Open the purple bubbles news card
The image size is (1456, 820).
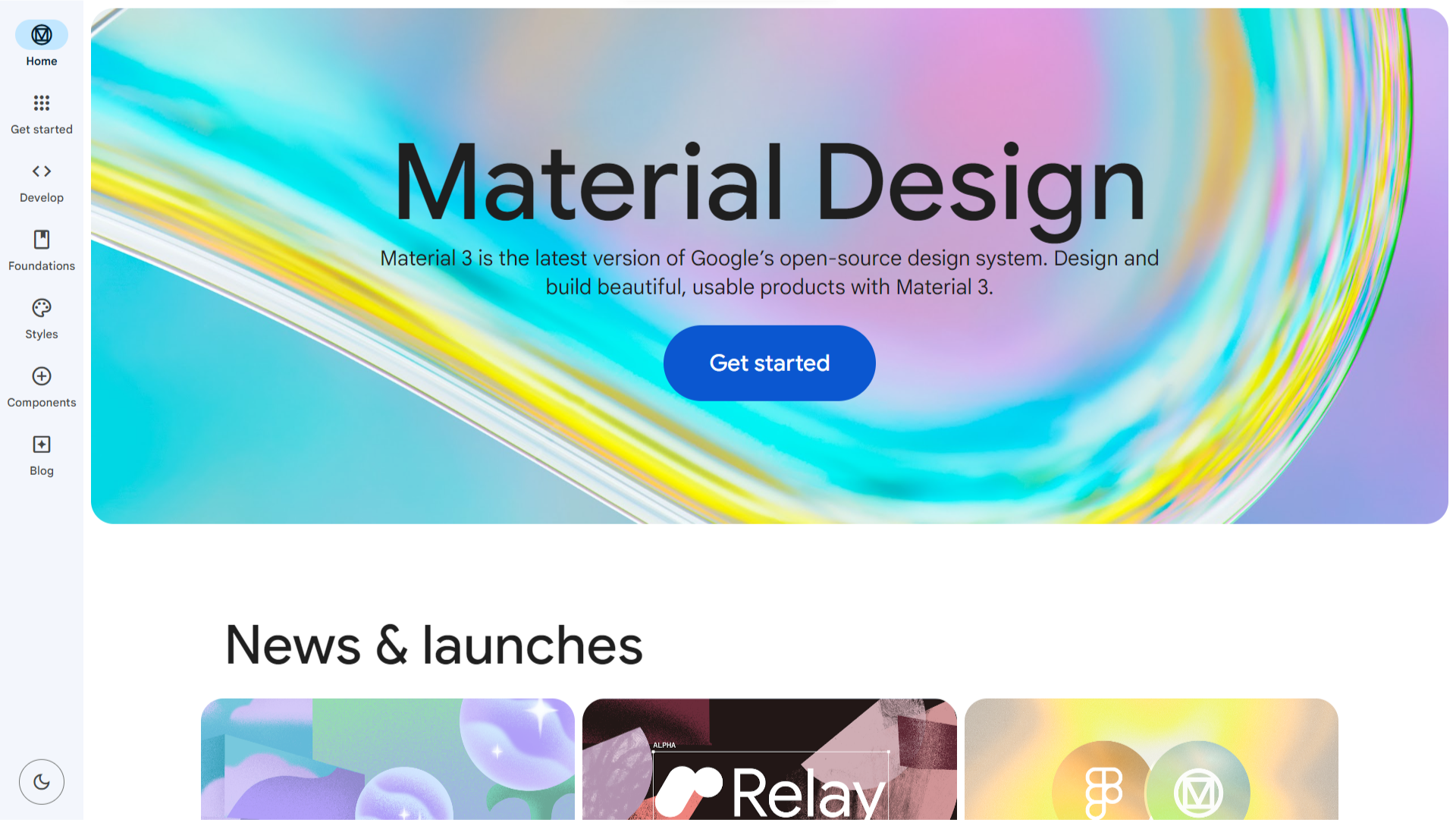pyautogui.click(x=388, y=759)
